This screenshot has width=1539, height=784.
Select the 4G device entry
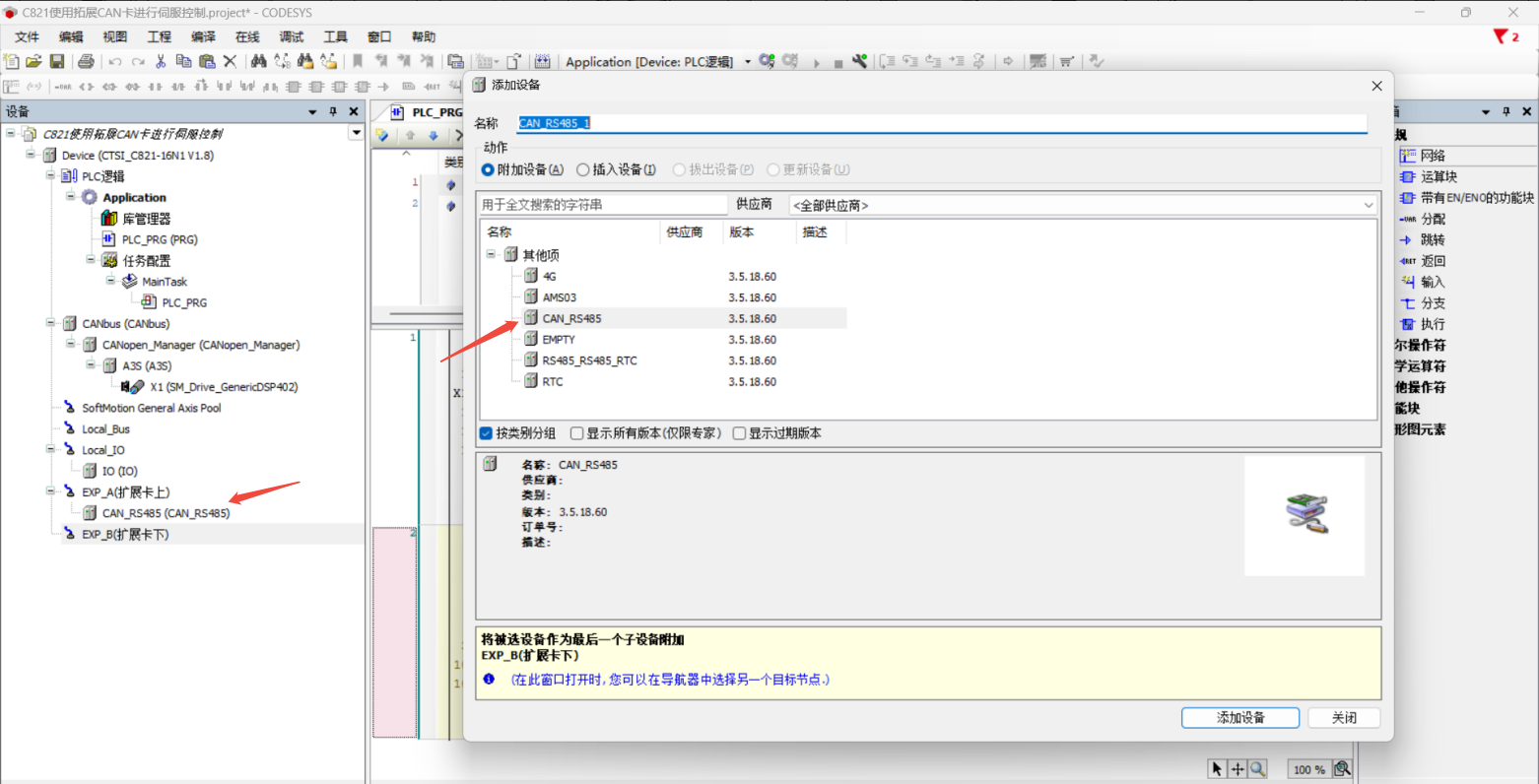pos(549,277)
